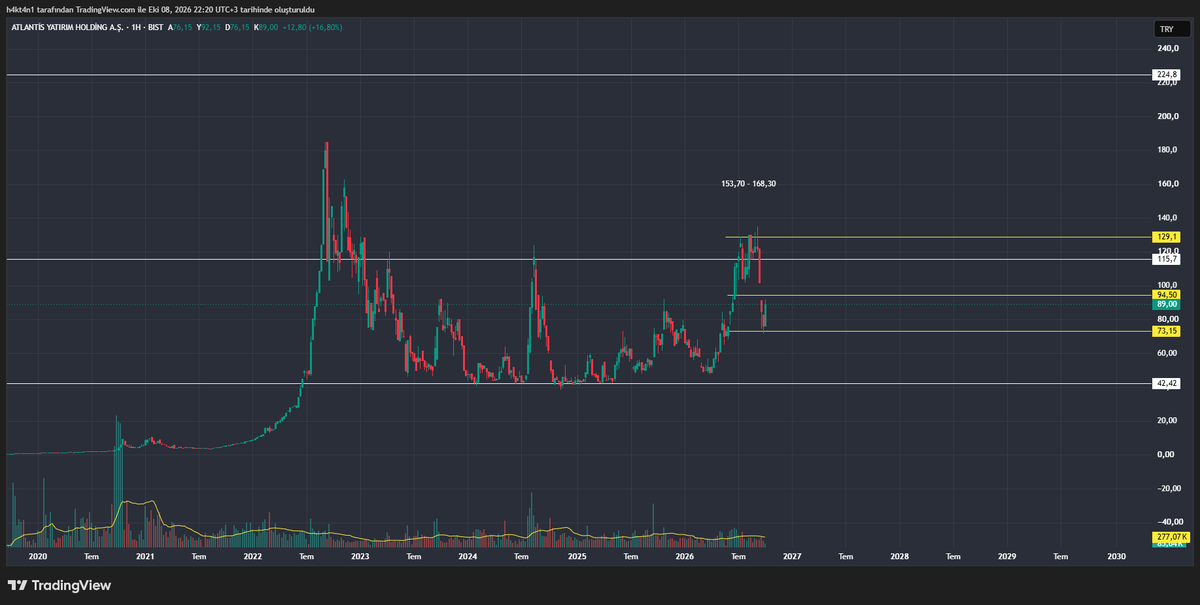Image resolution: width=1200 pixels, height=605 pixels.
Task: Click the 115,7 price line label
Action: (x=1167, y=259)
